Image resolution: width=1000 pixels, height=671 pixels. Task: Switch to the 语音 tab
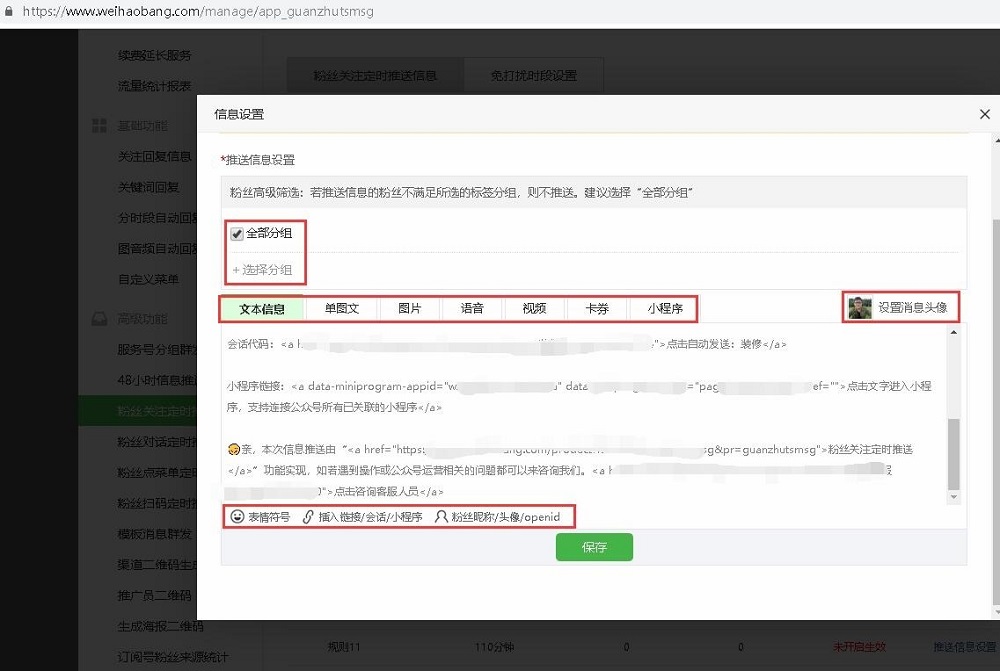(472, 309)
